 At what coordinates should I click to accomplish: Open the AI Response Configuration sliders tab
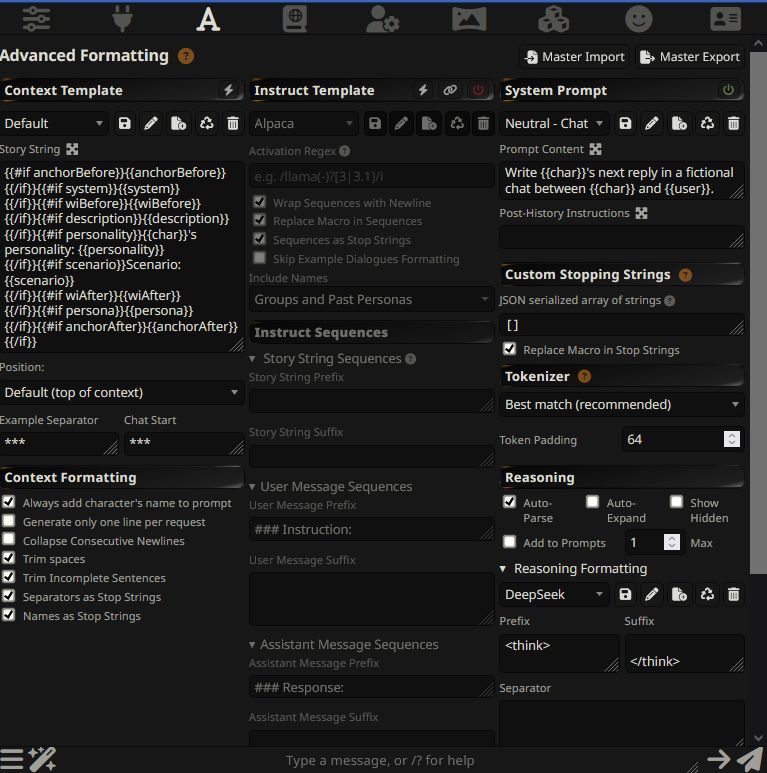[x=36, y=18]
